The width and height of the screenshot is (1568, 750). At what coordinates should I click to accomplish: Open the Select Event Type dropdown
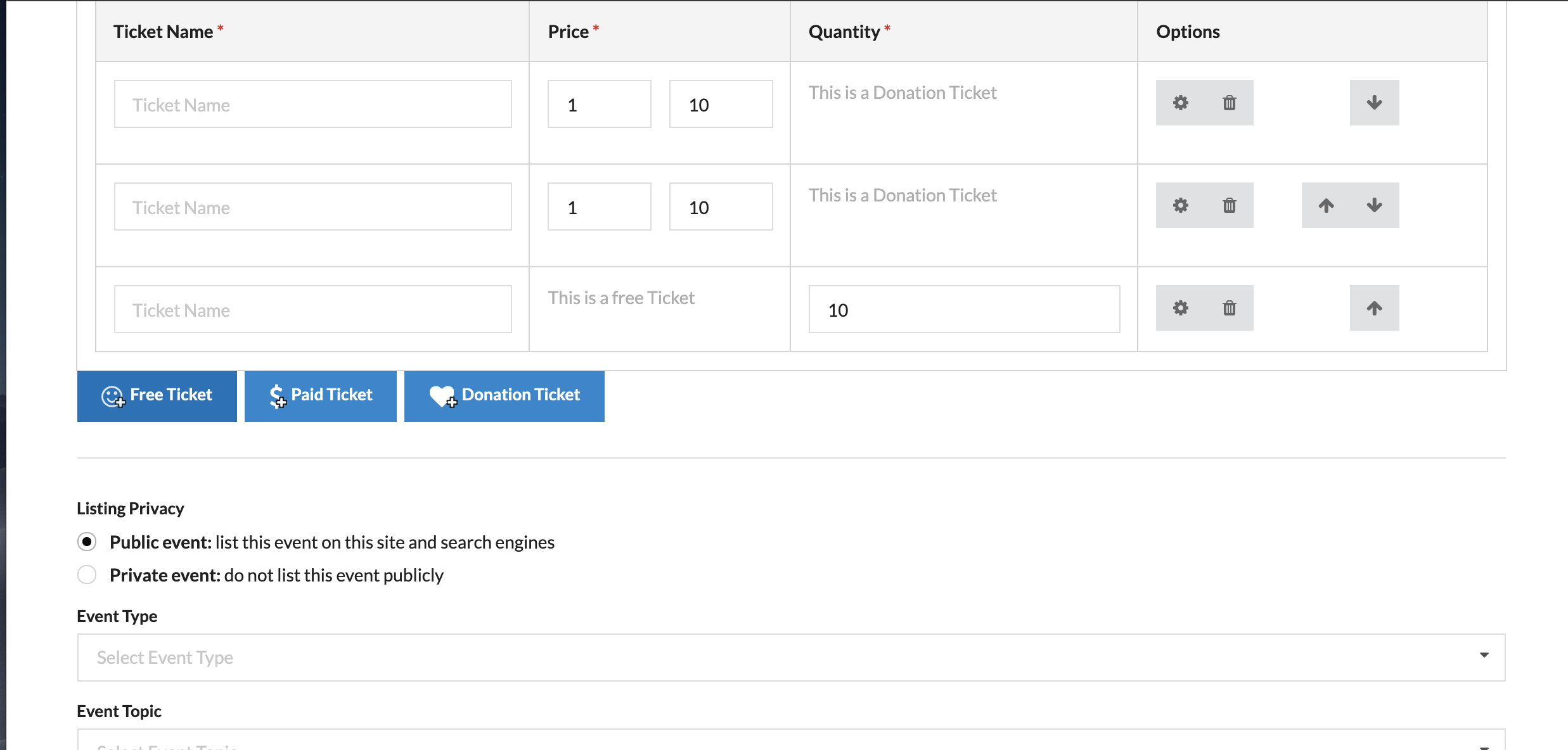click(x=791, y=658)
